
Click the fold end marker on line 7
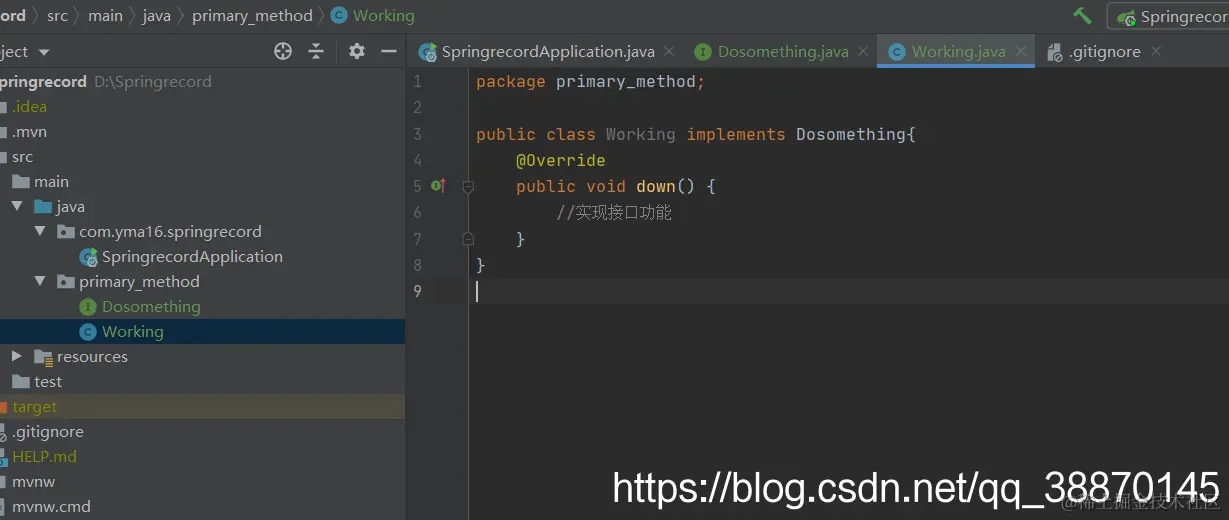pyautogui.click(x=467, y=239)
